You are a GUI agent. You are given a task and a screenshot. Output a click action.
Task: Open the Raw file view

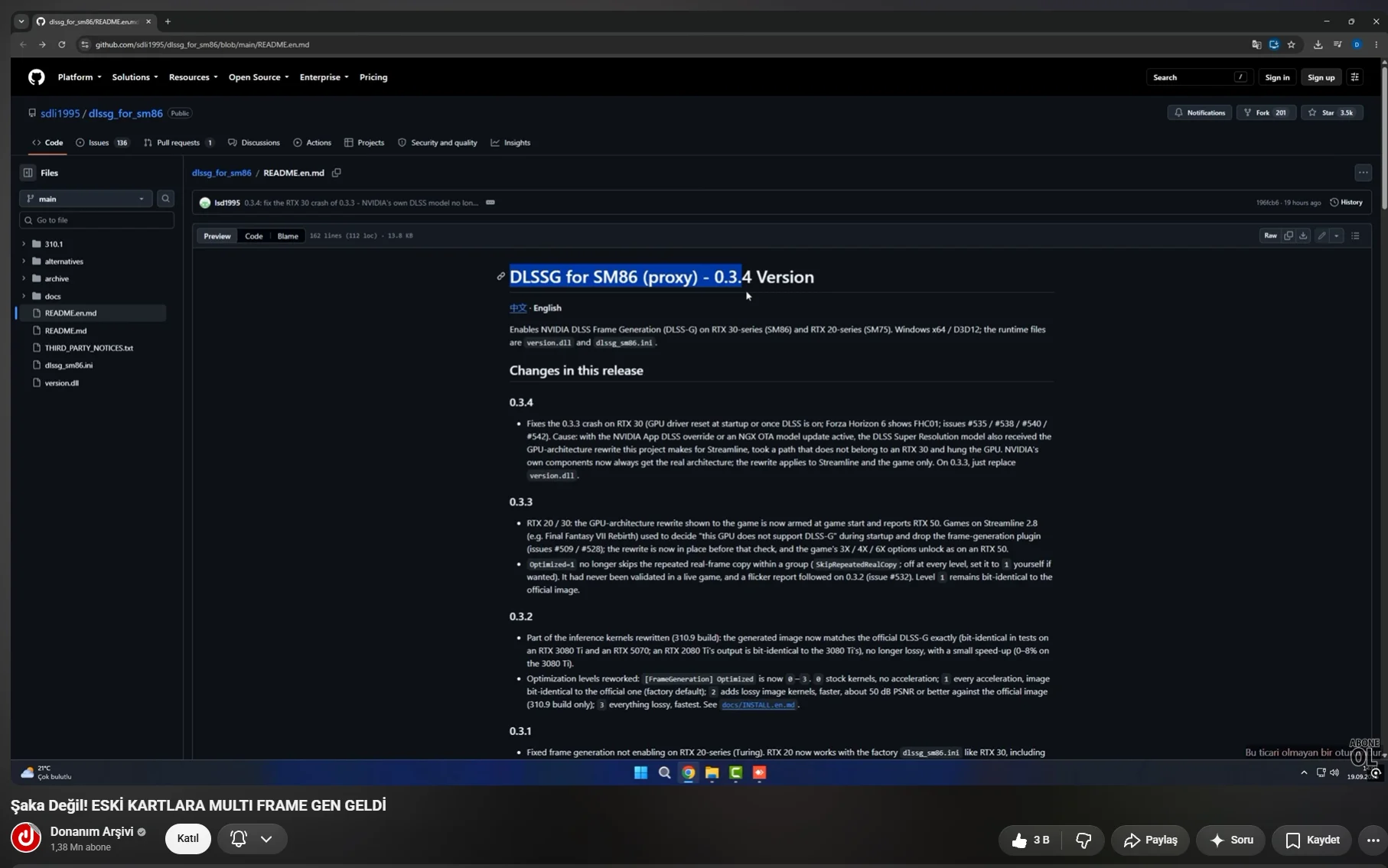pos(1270,236)
